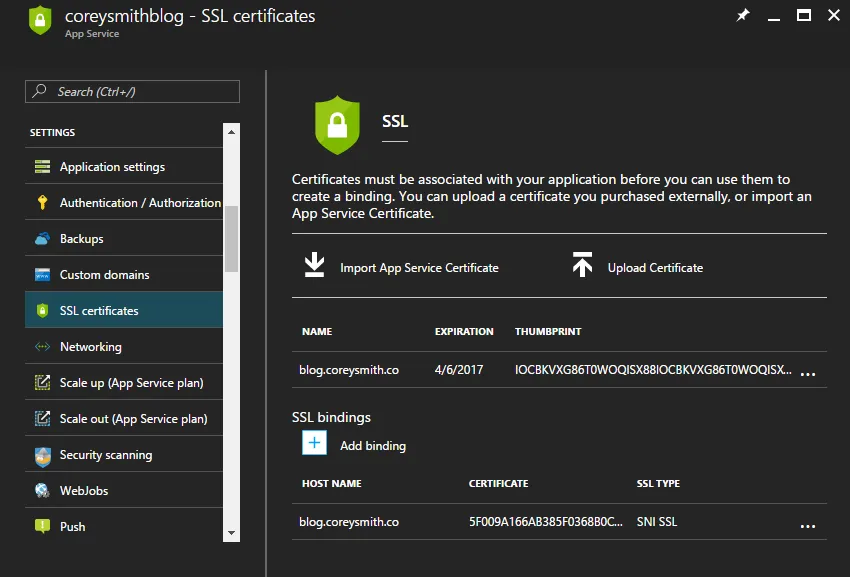Pin the blade with the pin icon
850x577 pixels.
(743, 15)
